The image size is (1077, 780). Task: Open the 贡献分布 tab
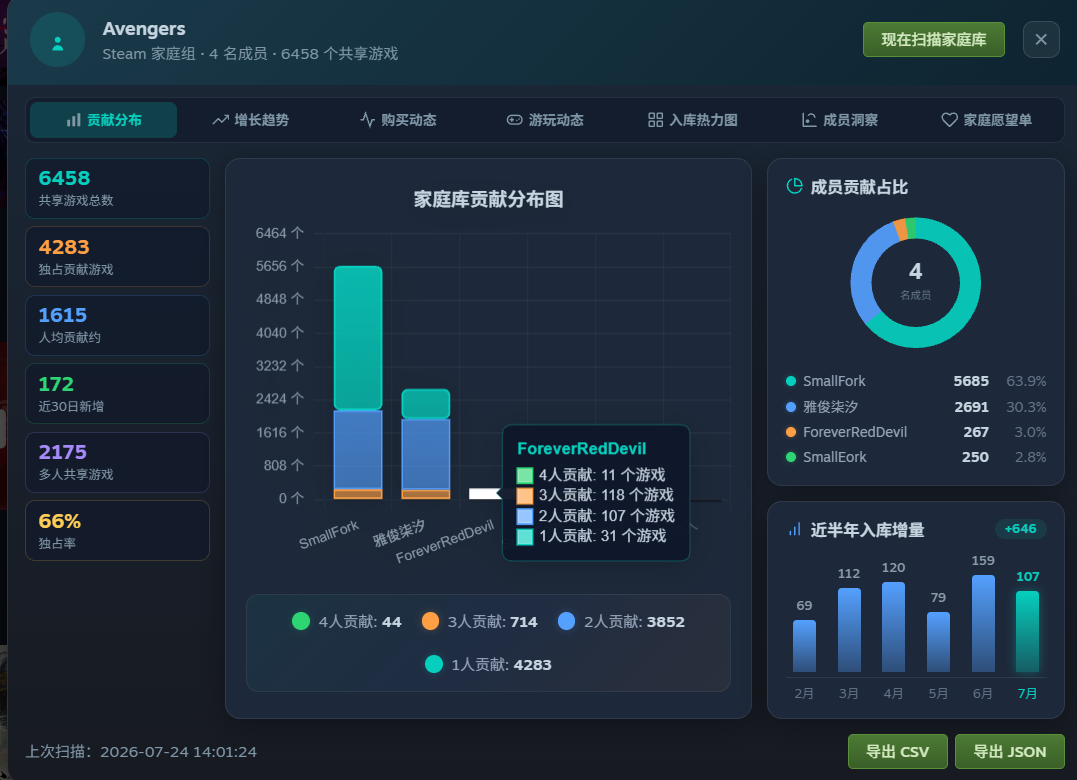click(104, 120)
